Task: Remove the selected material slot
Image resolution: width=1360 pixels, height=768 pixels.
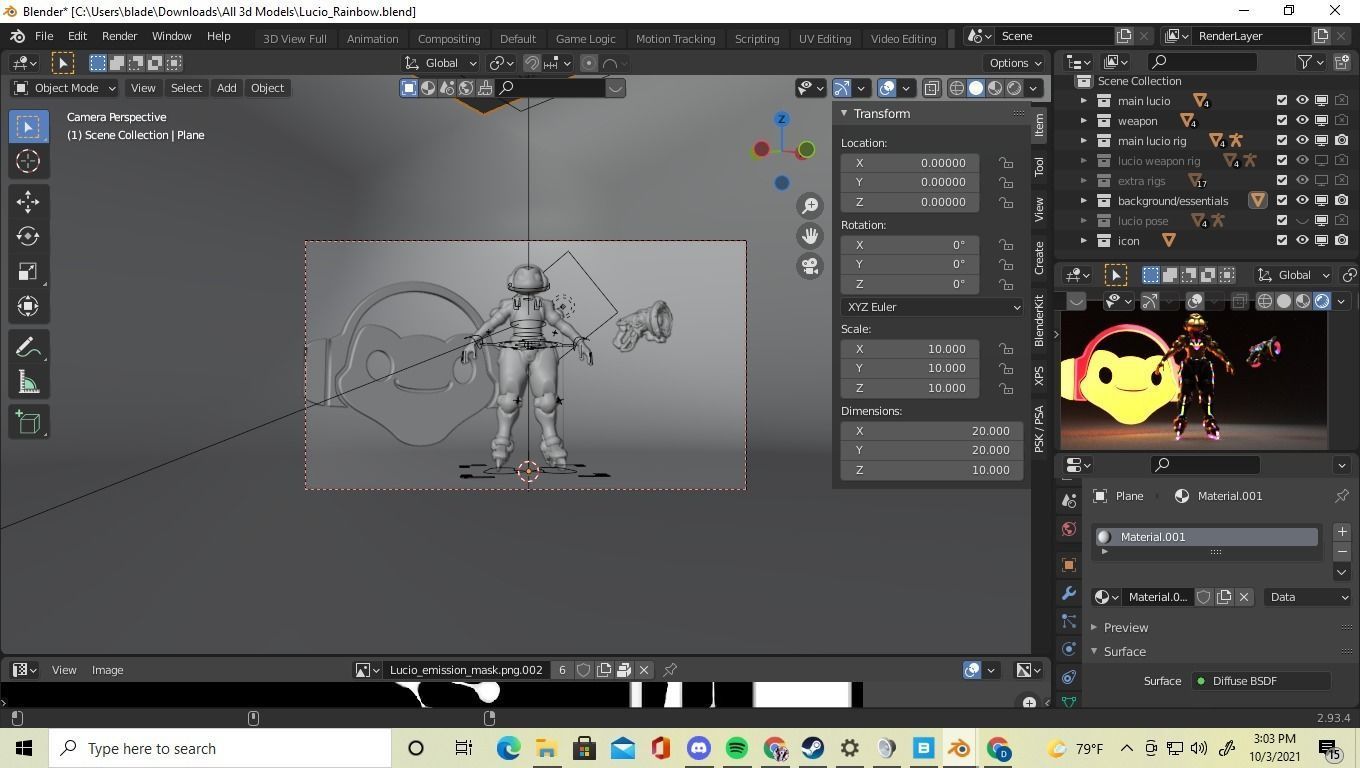Action: pos(1342,552)
